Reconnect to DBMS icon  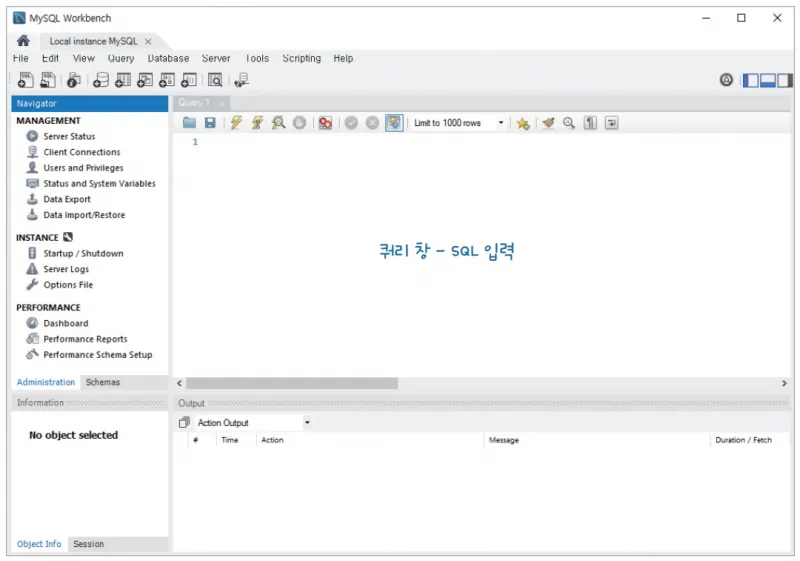(241, 80)
